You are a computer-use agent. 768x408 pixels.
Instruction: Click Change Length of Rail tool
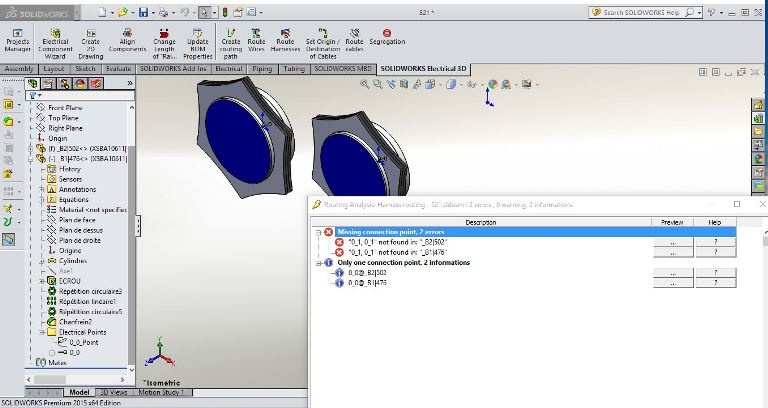164,44
